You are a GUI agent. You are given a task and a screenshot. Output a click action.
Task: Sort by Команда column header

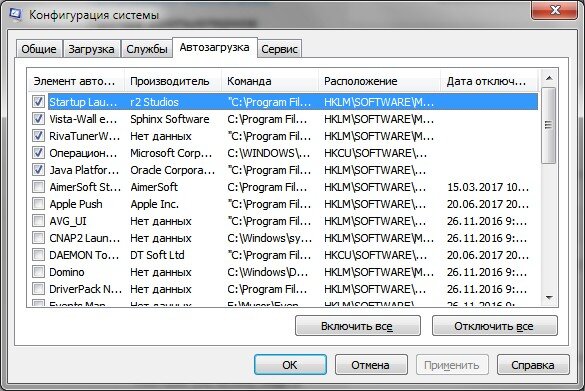(x=270, y=81)
